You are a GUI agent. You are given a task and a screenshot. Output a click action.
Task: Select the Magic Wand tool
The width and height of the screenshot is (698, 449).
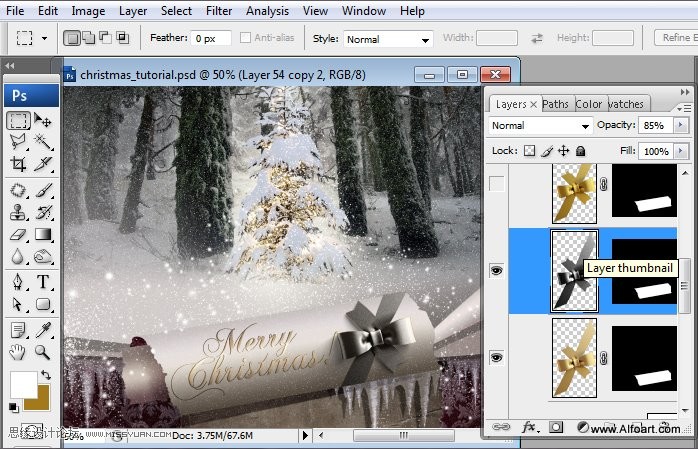pos(43,142)
